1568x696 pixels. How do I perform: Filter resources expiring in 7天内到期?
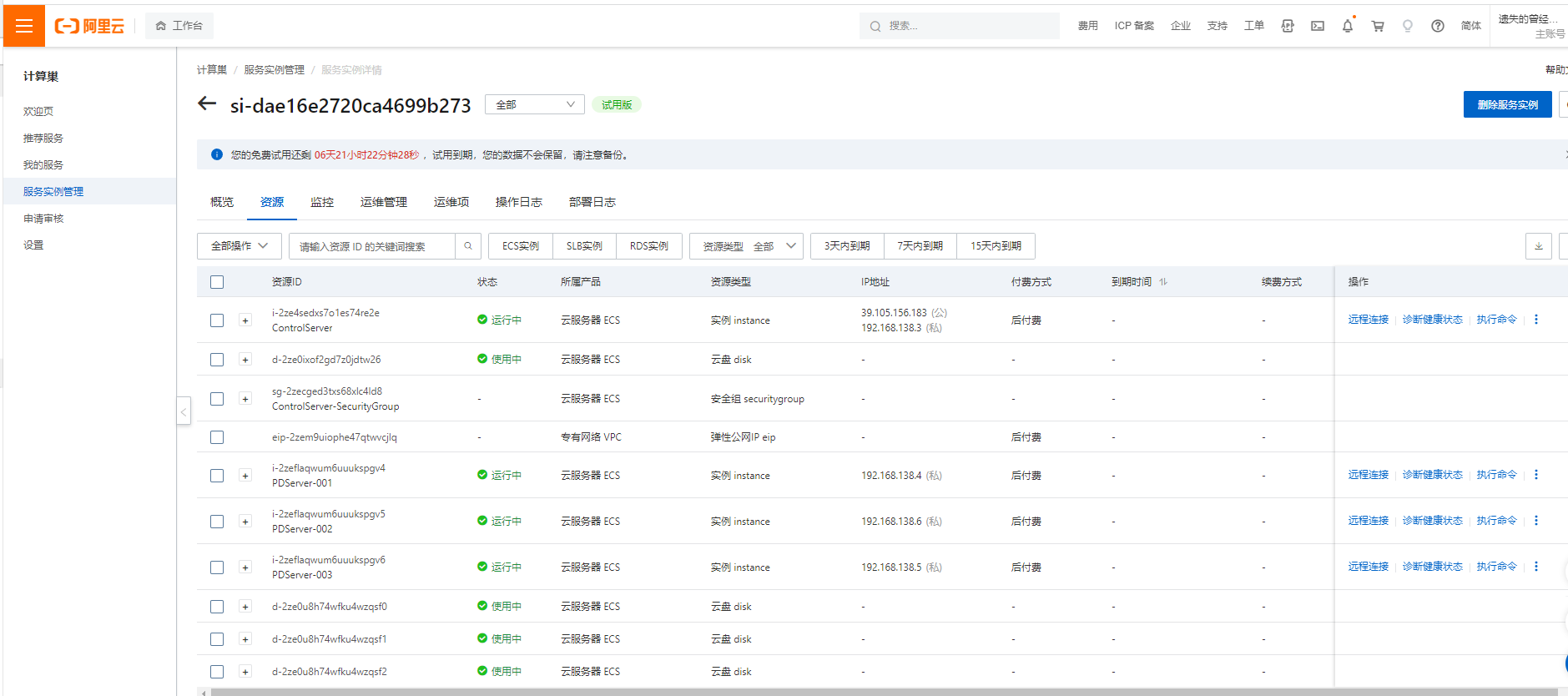pos(920,246)
